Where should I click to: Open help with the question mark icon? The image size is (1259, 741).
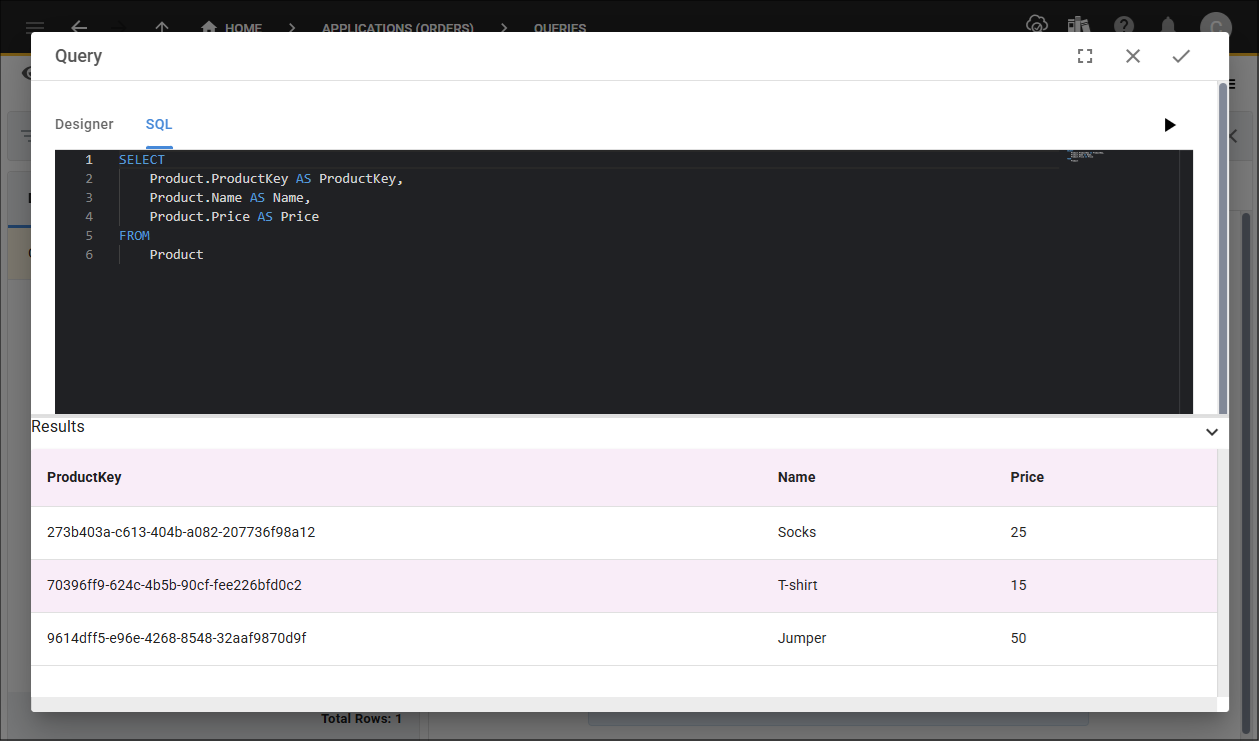coord(1123,26)
